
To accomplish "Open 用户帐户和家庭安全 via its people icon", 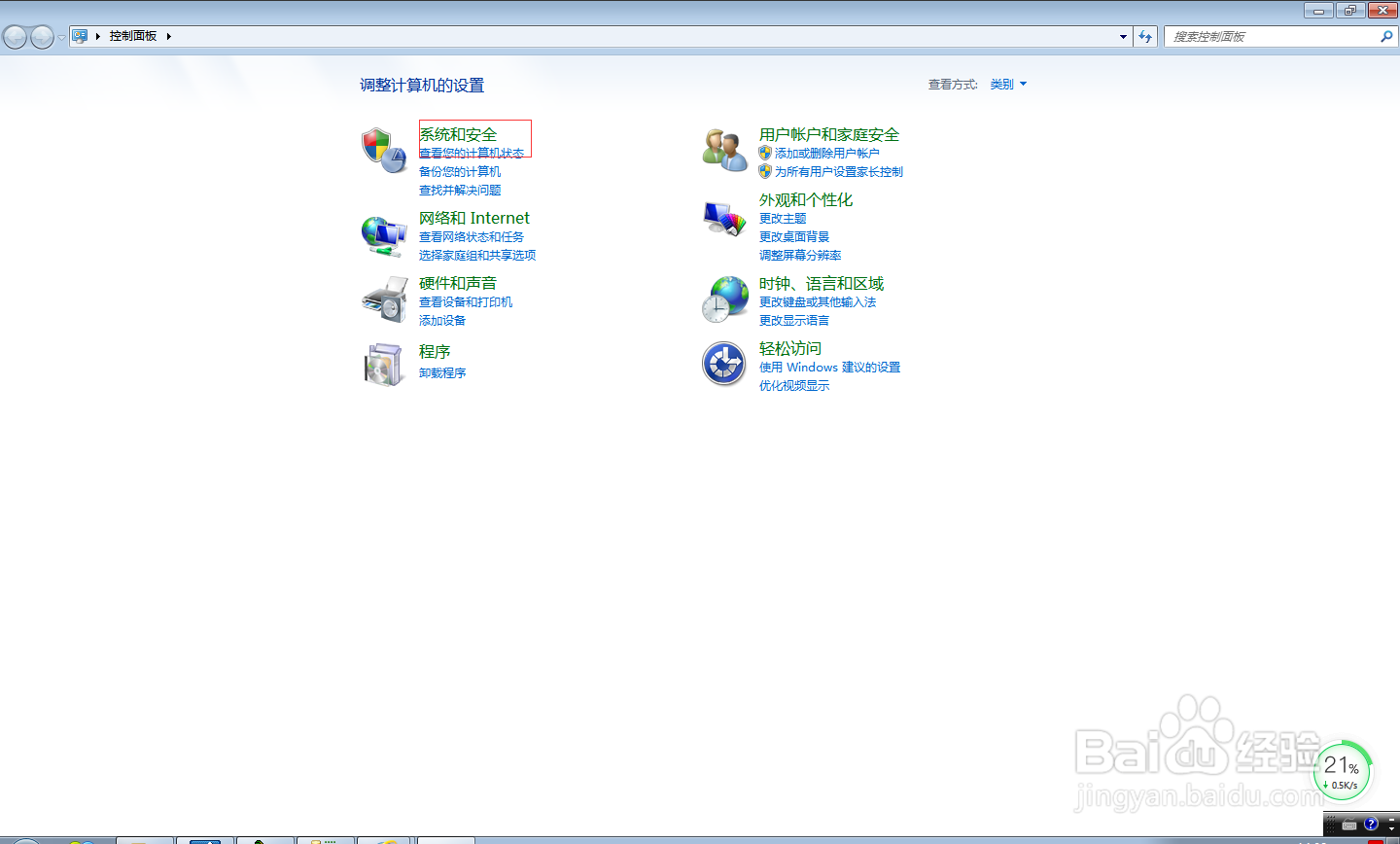I will (x=723, y=148).
